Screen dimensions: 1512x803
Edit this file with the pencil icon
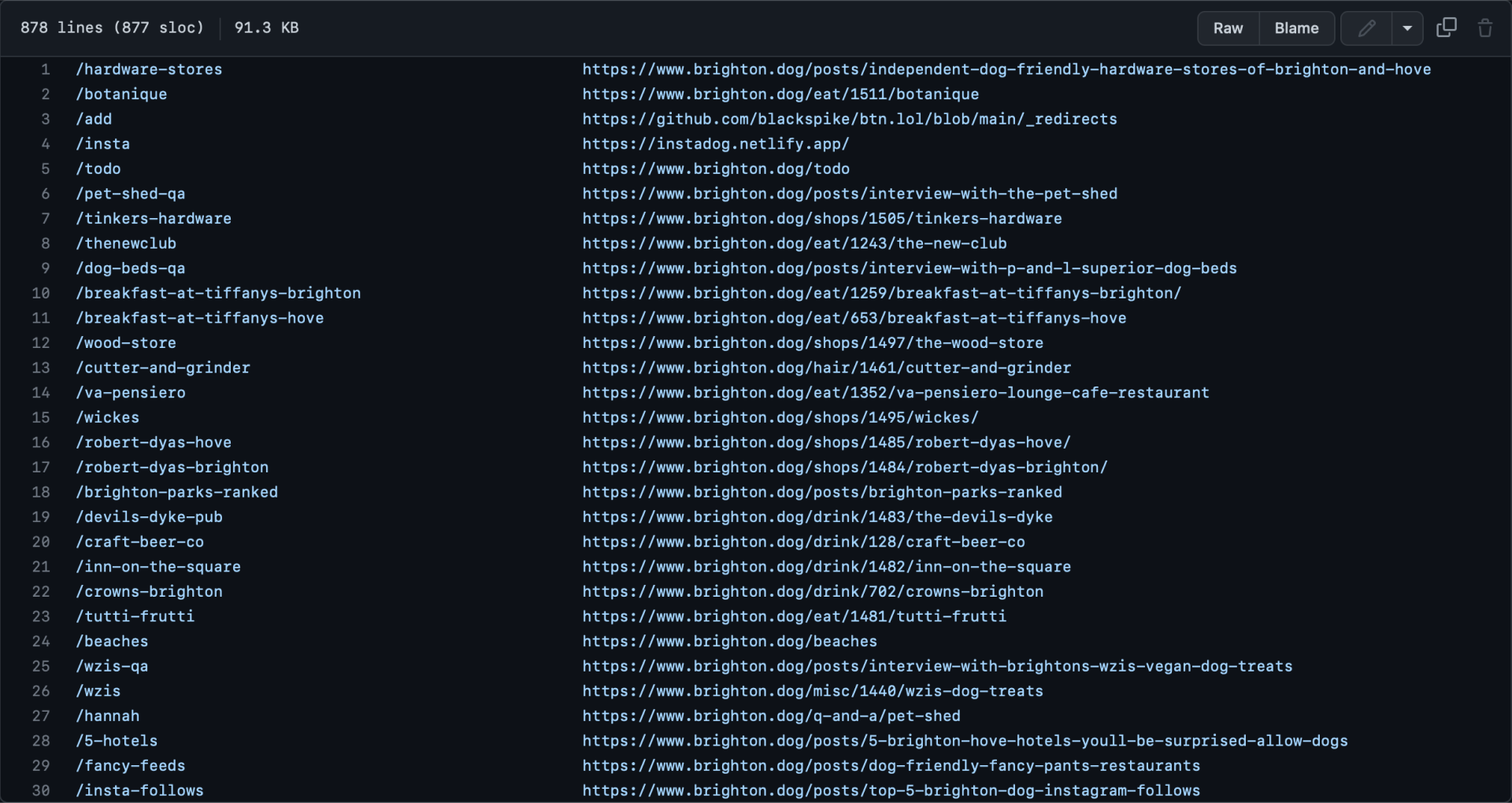[x=1366, y=28]
